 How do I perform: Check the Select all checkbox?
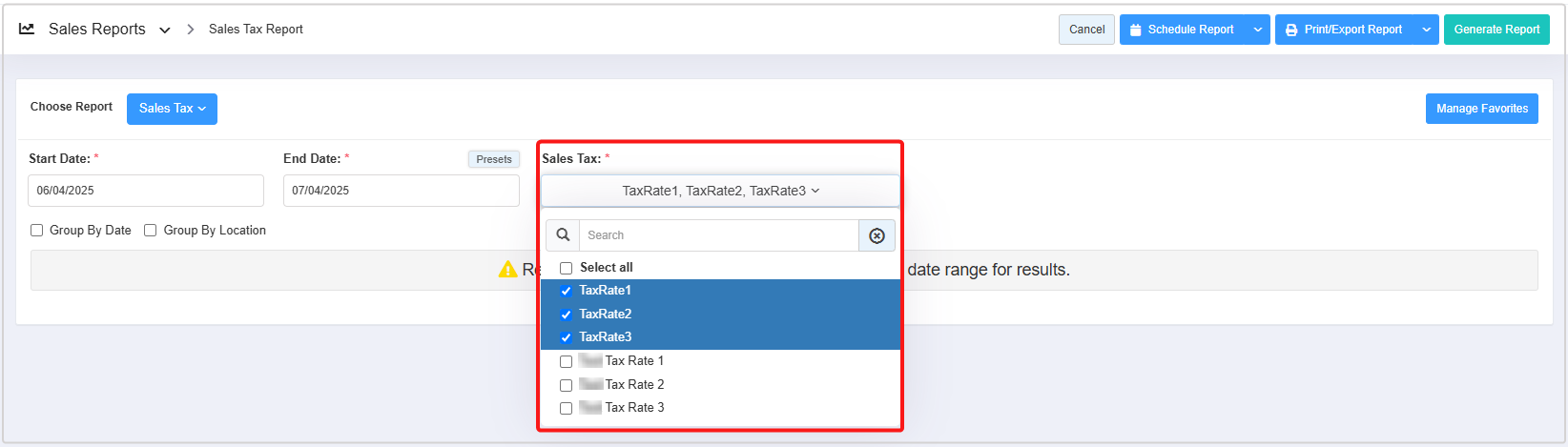(566, 268)
